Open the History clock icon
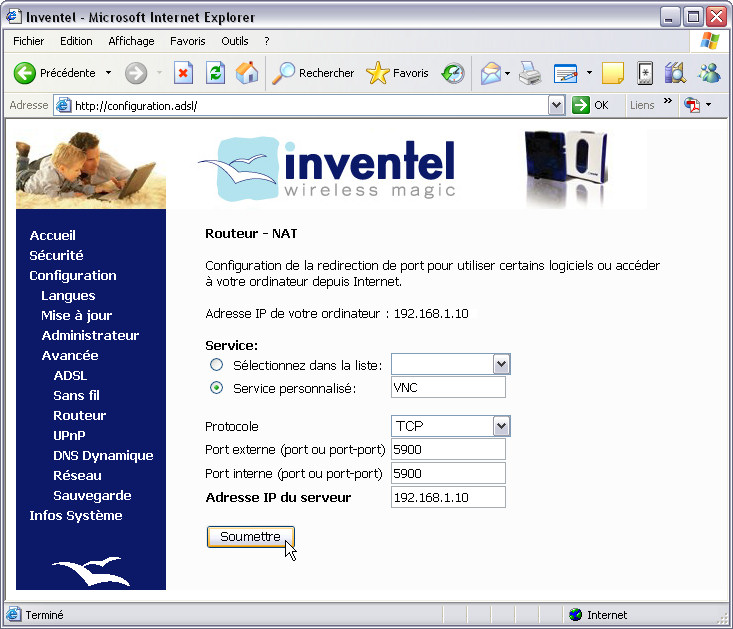733x629 pixels. (x=453, y=73)
